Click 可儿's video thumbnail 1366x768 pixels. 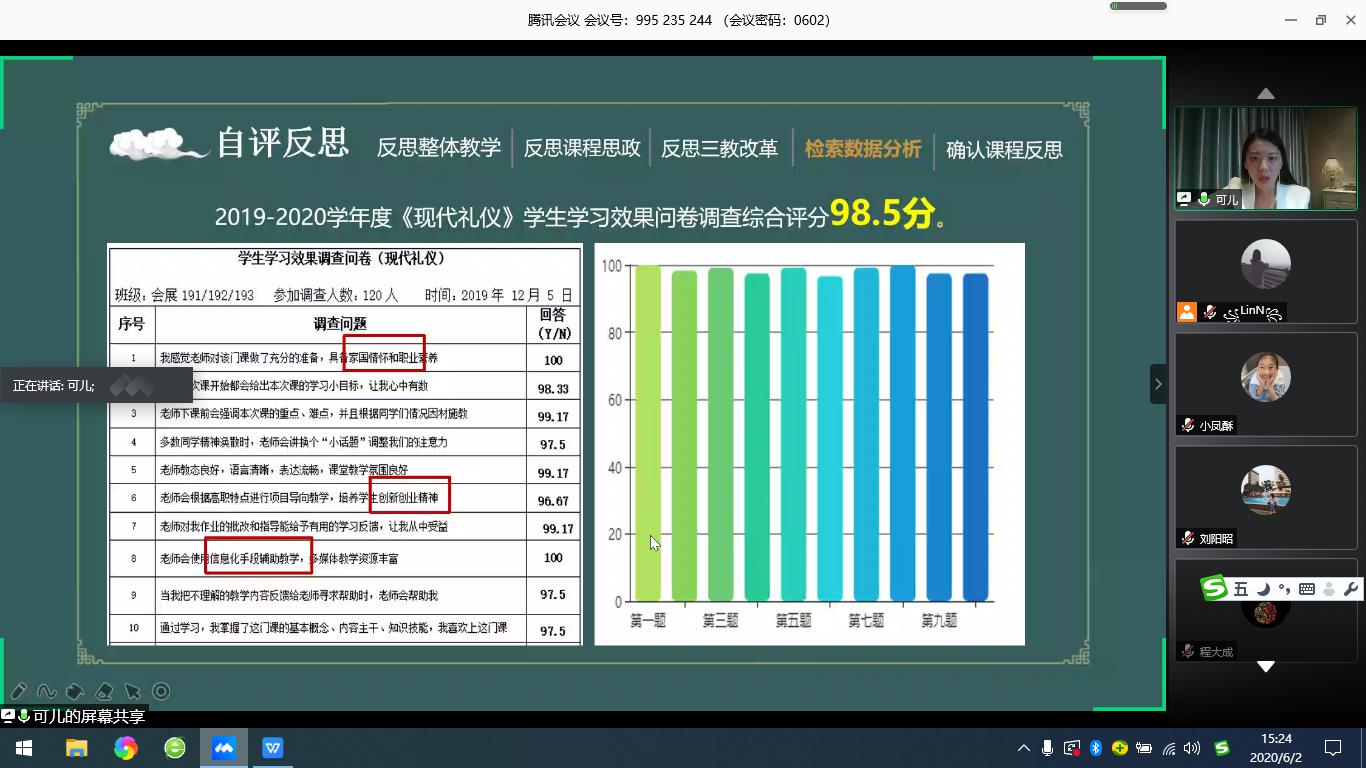click(x=1265, y=158)
